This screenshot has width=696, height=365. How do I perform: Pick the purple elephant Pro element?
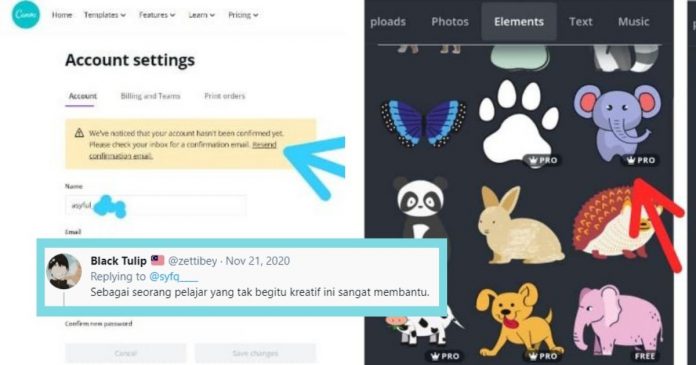pos(617,123)
